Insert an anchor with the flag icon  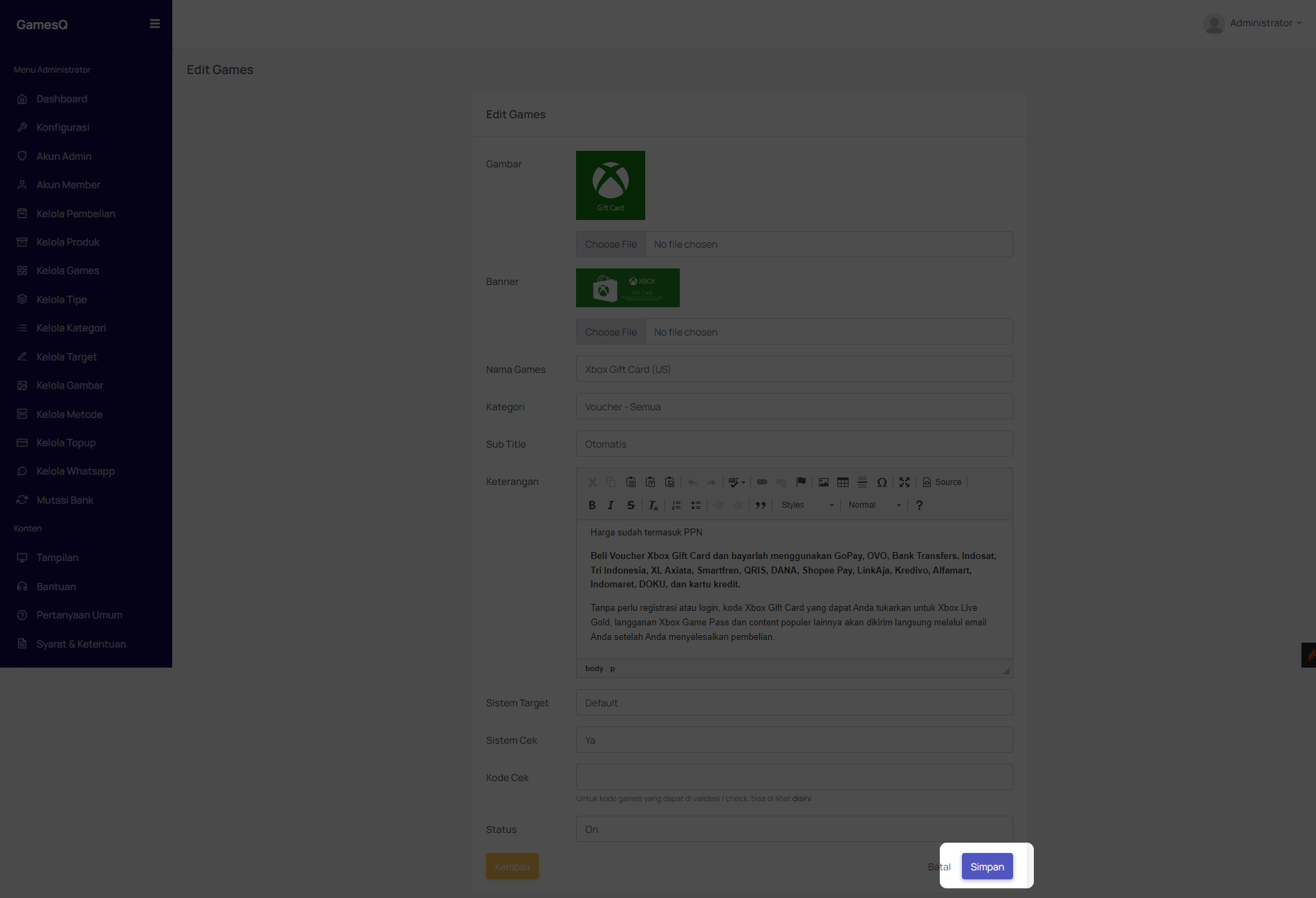tap(801, 482)
